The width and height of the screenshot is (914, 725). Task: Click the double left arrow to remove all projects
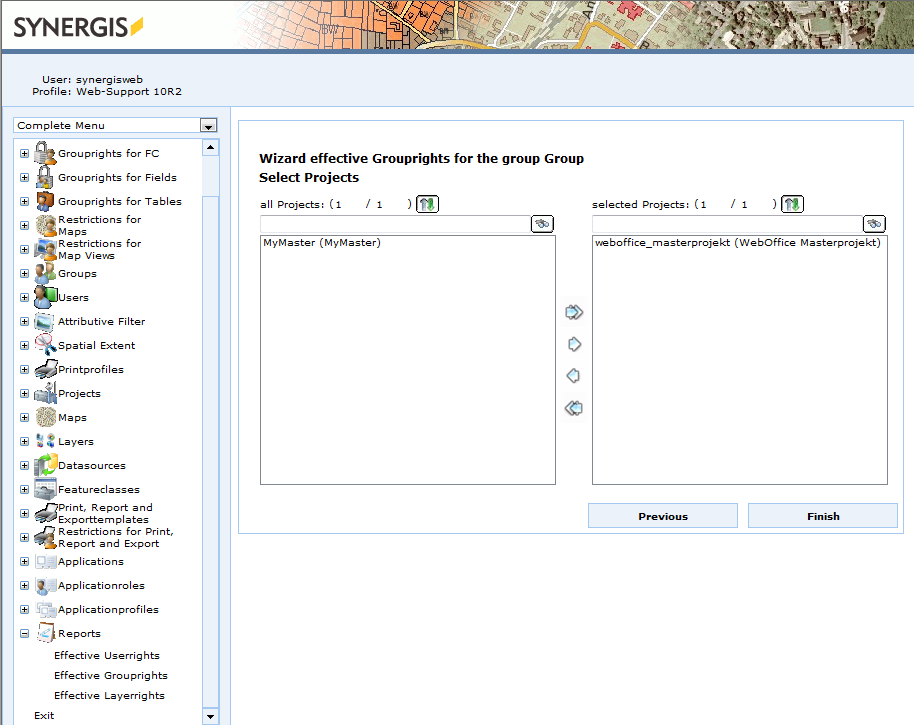[574, 407]
